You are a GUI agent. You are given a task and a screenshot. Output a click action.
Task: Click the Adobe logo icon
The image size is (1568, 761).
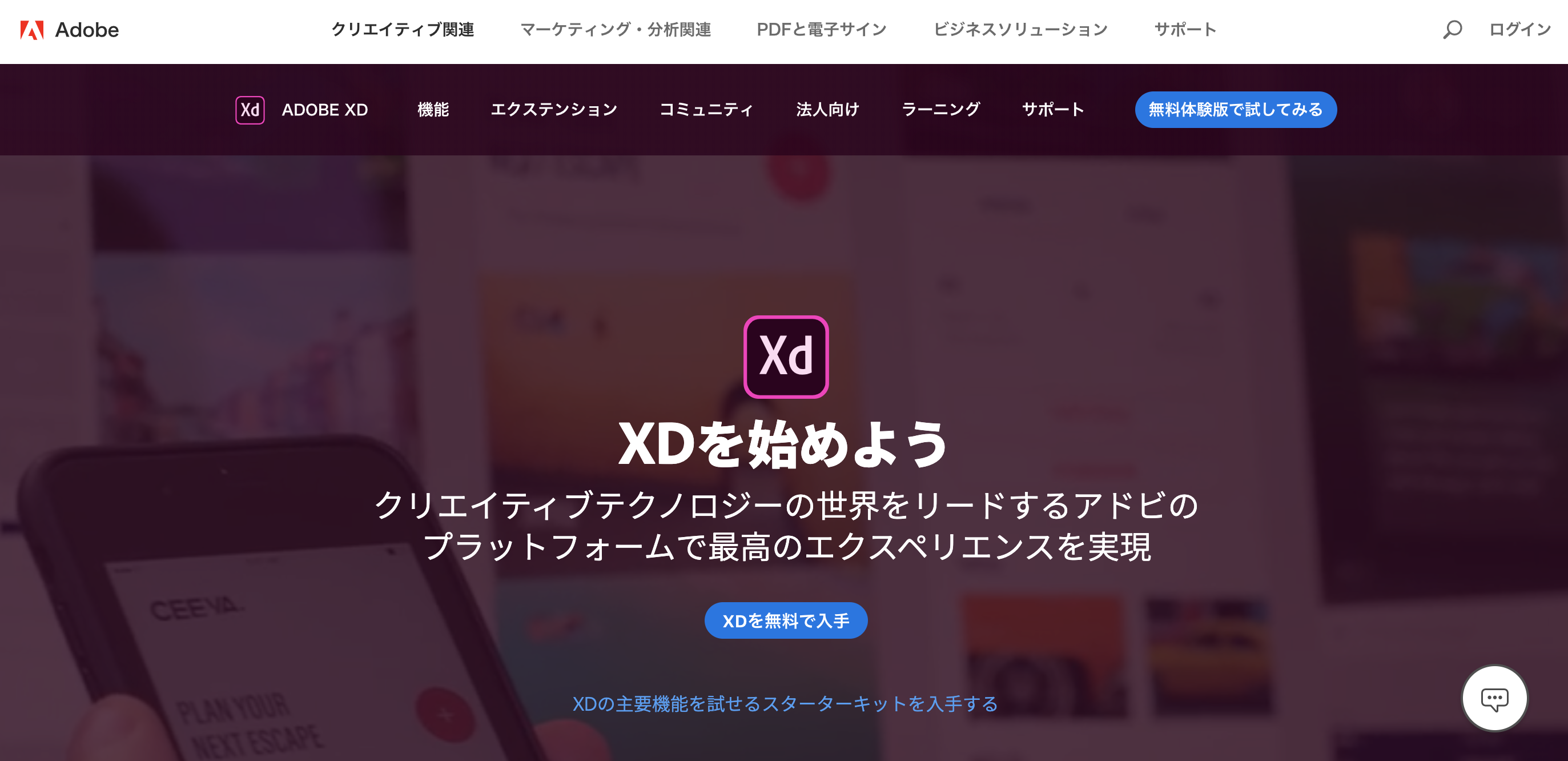31,30
